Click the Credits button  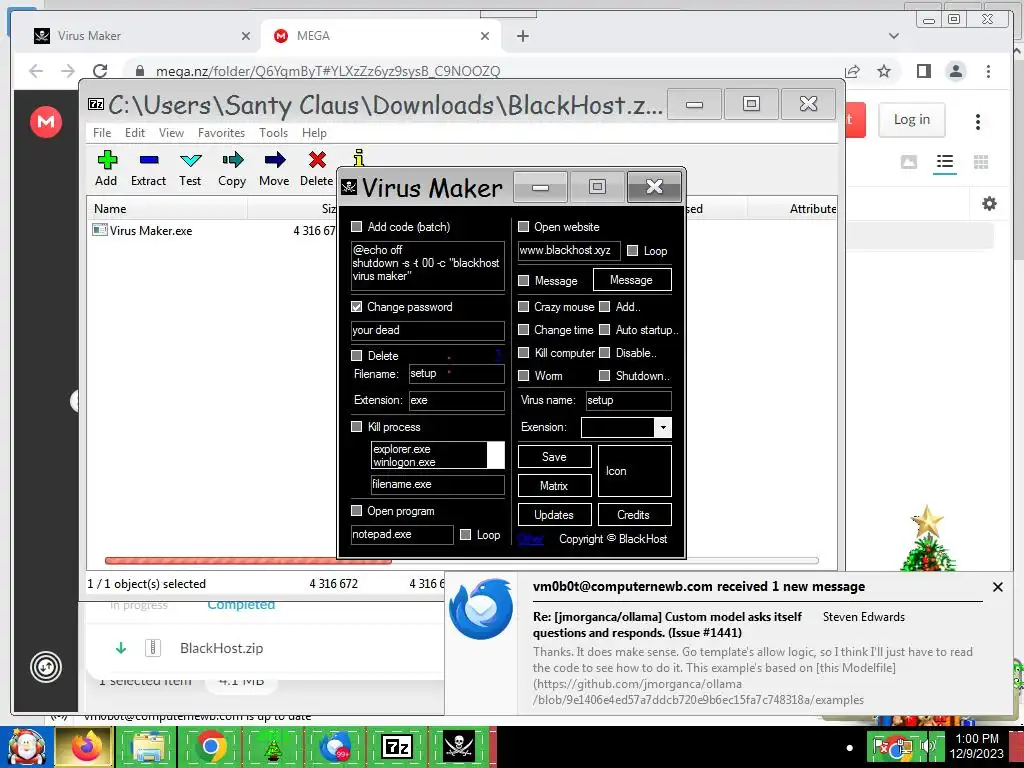pos(634,515)
